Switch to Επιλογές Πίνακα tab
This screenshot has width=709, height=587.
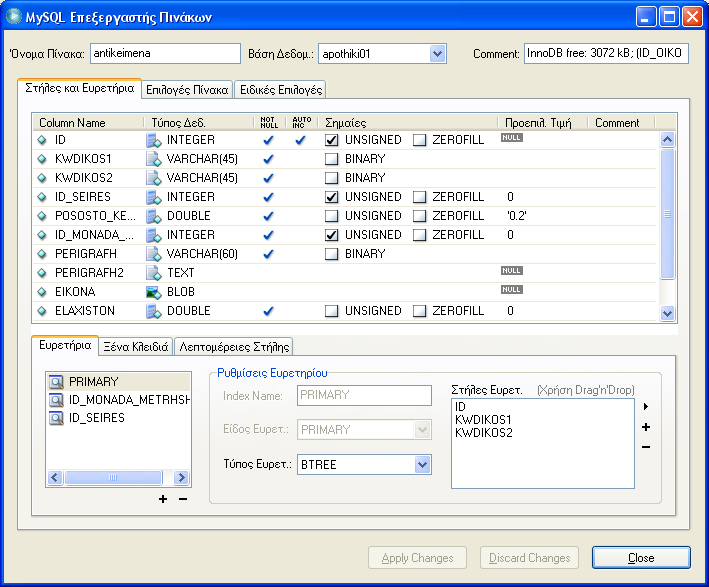pos(187,90)
